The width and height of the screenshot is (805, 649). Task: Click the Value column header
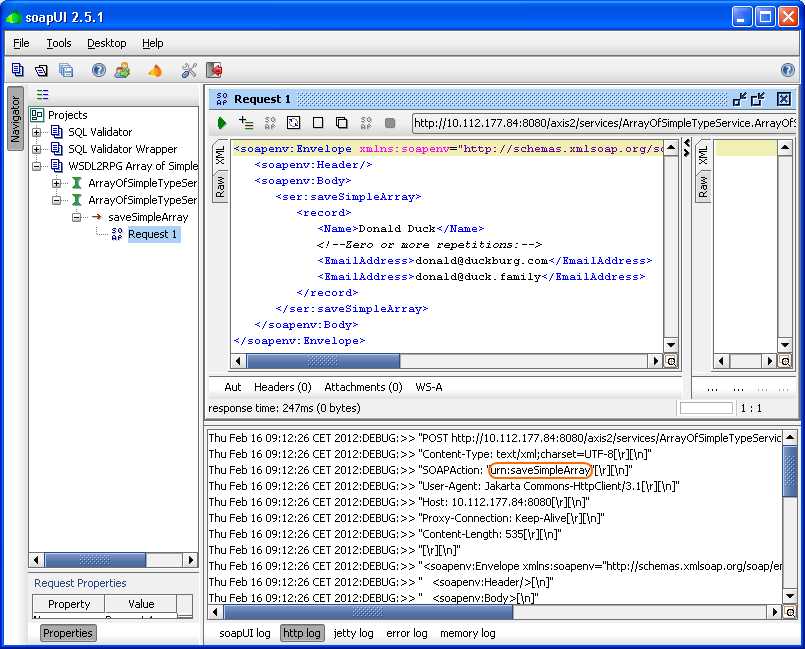(x=141, y=604)
